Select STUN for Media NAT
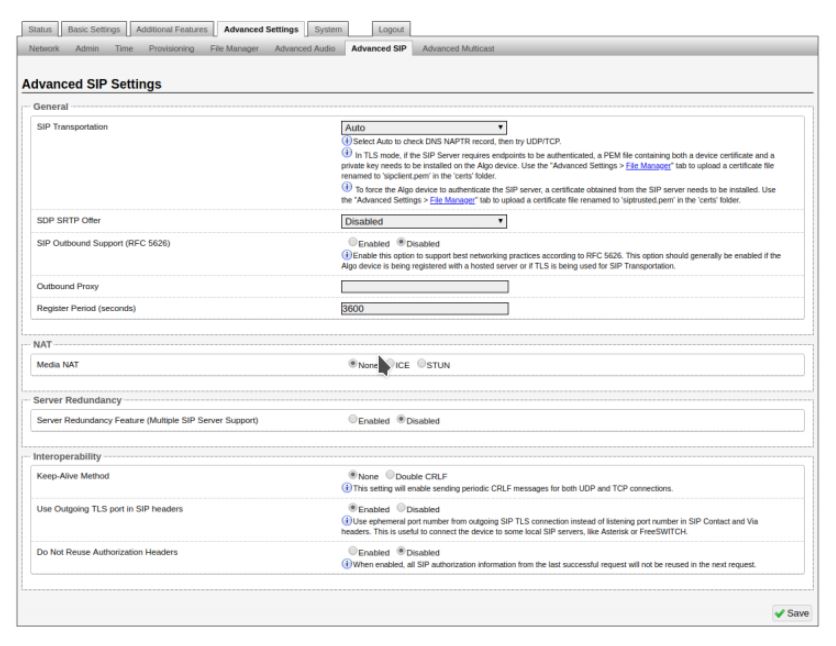This screenshot has width=836, height=646. pos(421,365)
